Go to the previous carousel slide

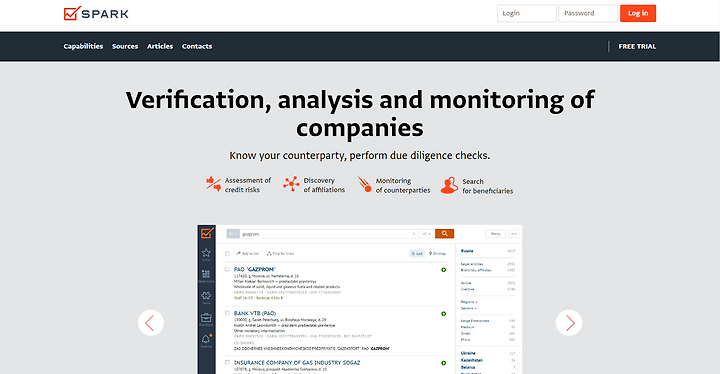tap(151, 323)
